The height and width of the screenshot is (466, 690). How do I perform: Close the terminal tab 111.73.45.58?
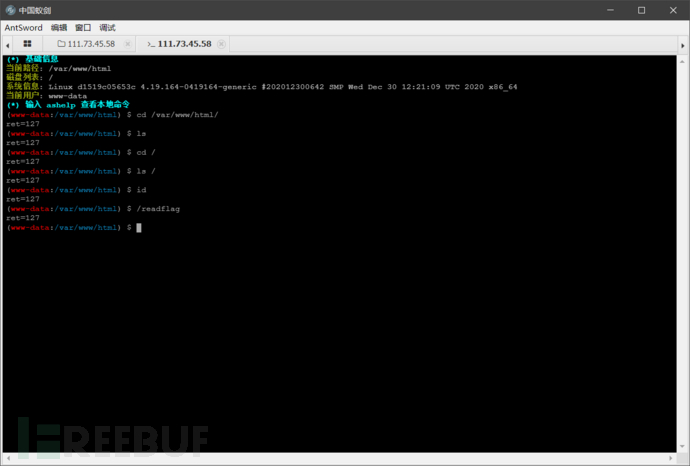[x=221, y=44]
